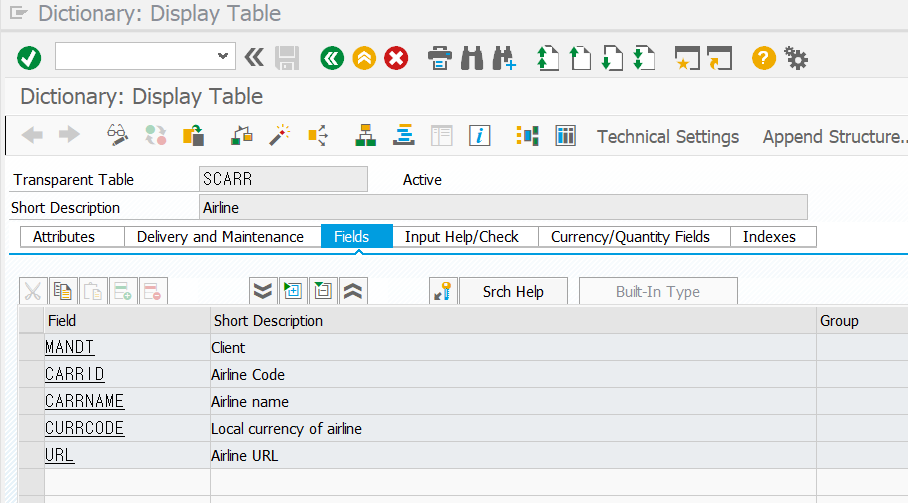Click the red Cancel icon
The height and width of the screenshot is (503, 908).
(396, 58)
